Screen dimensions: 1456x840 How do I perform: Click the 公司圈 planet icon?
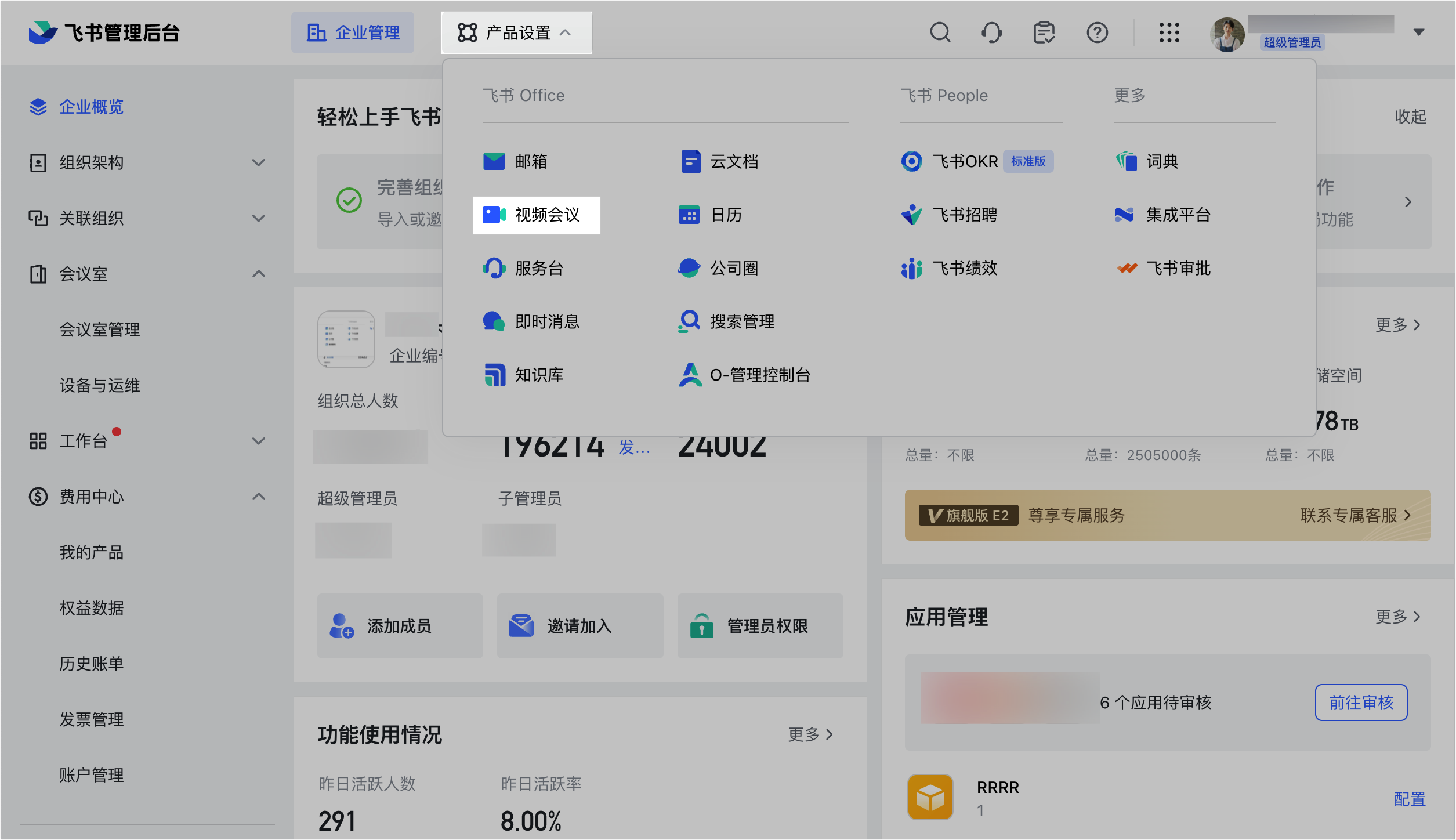(x=689, y=268)
